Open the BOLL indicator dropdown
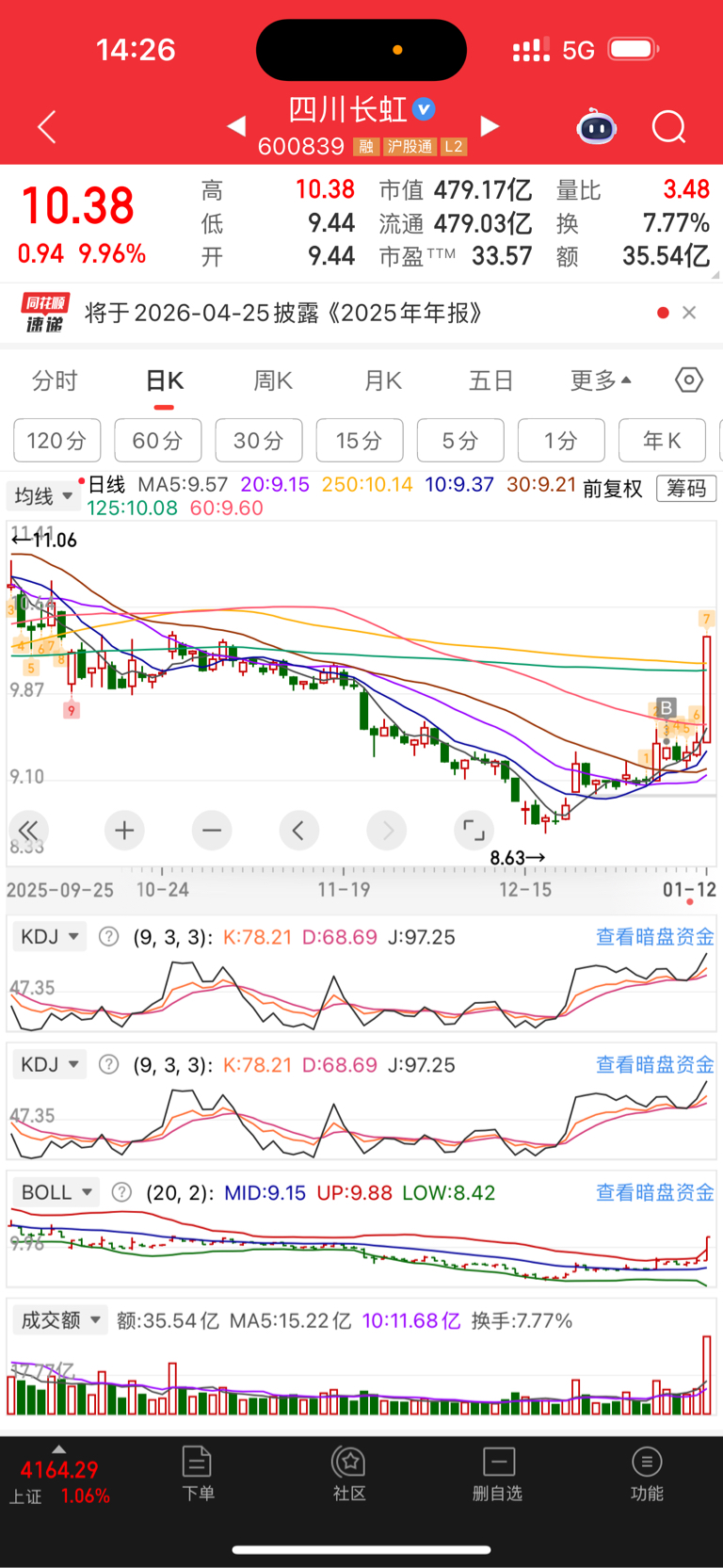 coord(56,1192)
